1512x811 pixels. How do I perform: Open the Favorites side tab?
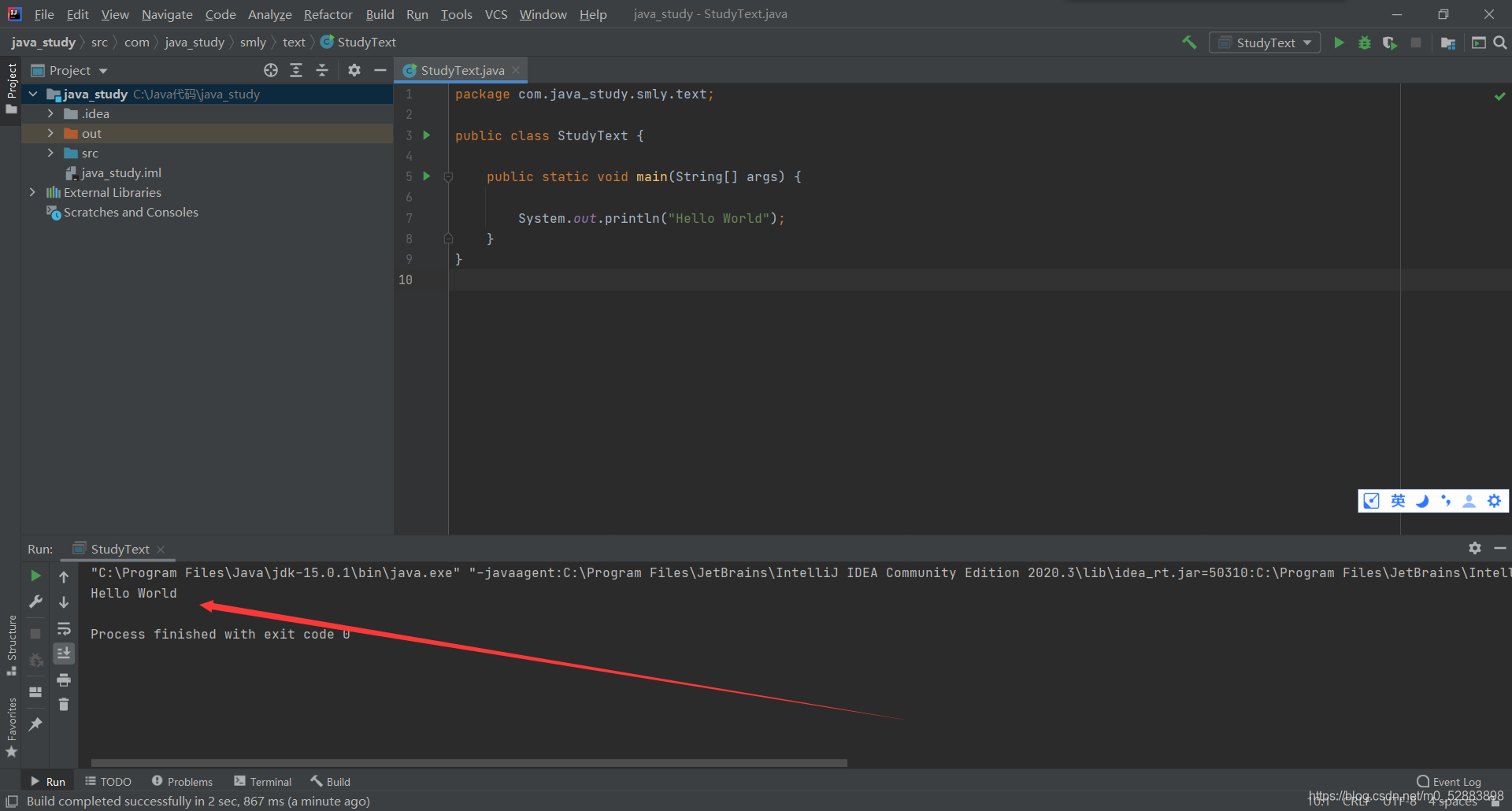point(11,728)
